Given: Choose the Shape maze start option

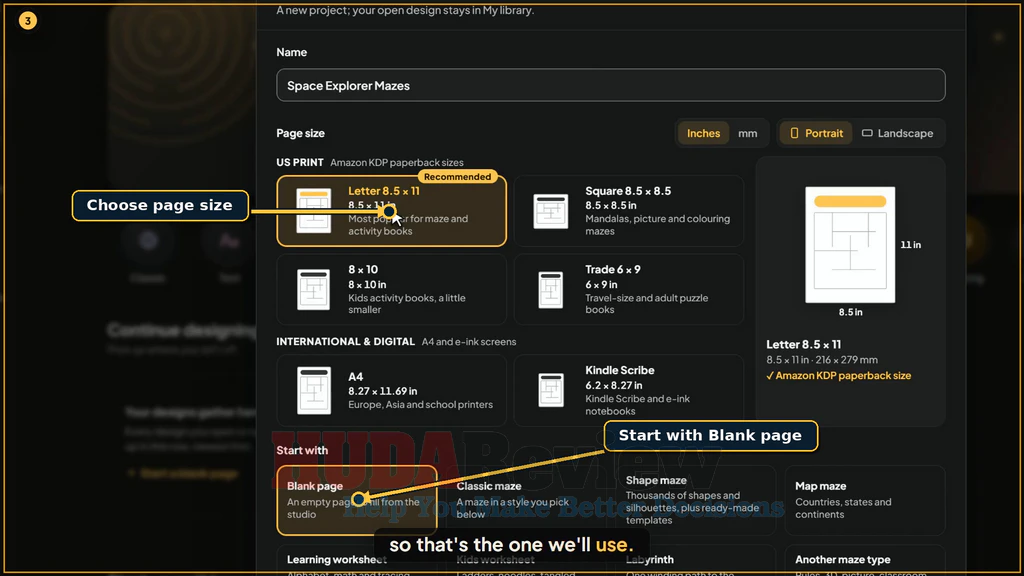Looking at the screenshot, I should coord(696,500).
